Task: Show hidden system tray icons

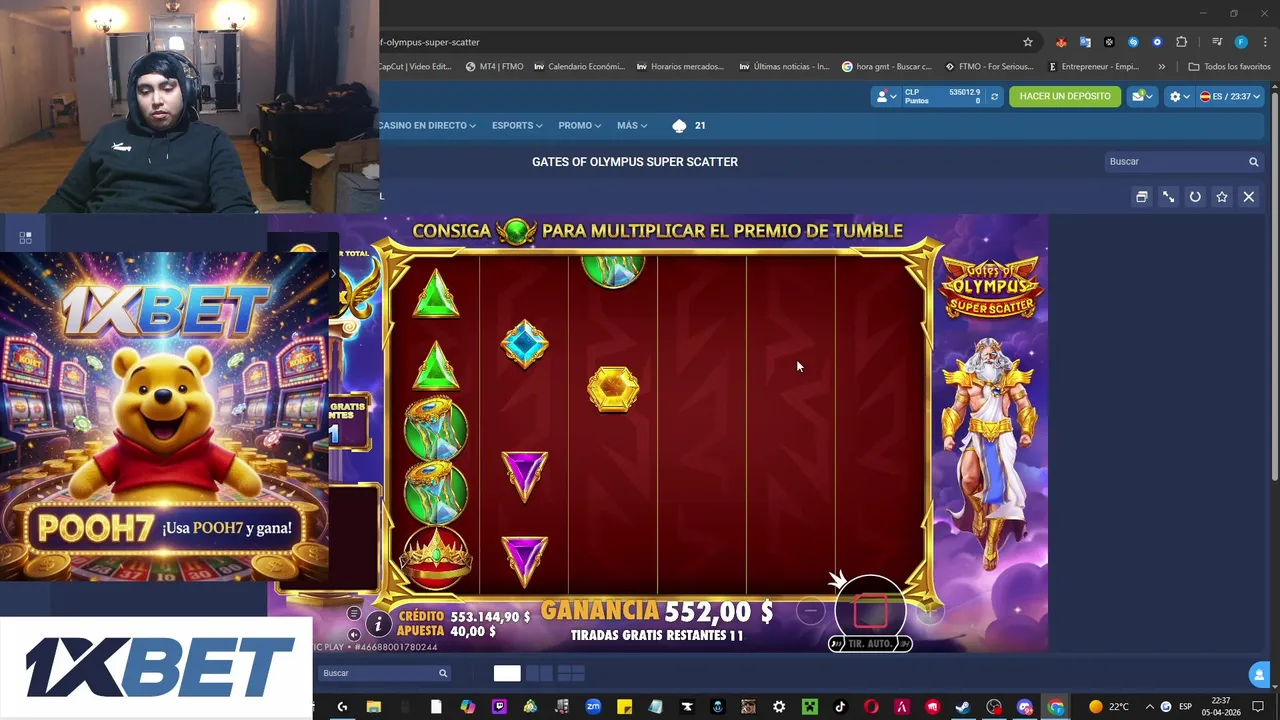Action: (1149, 707)
